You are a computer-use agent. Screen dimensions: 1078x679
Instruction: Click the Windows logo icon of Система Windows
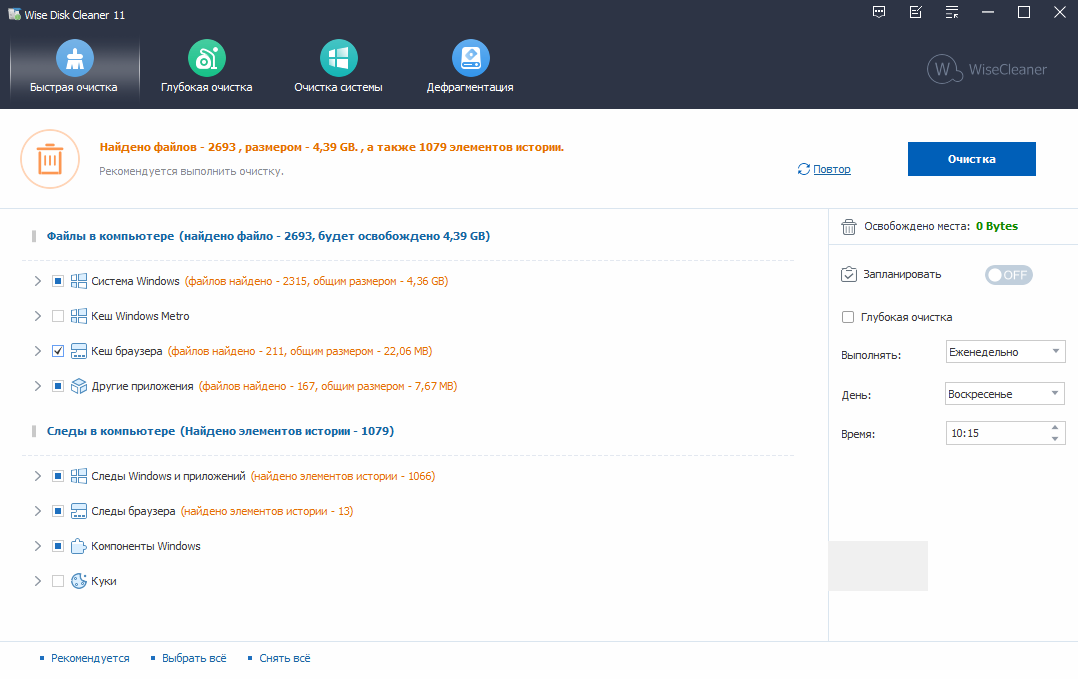(x=79, y=281)
